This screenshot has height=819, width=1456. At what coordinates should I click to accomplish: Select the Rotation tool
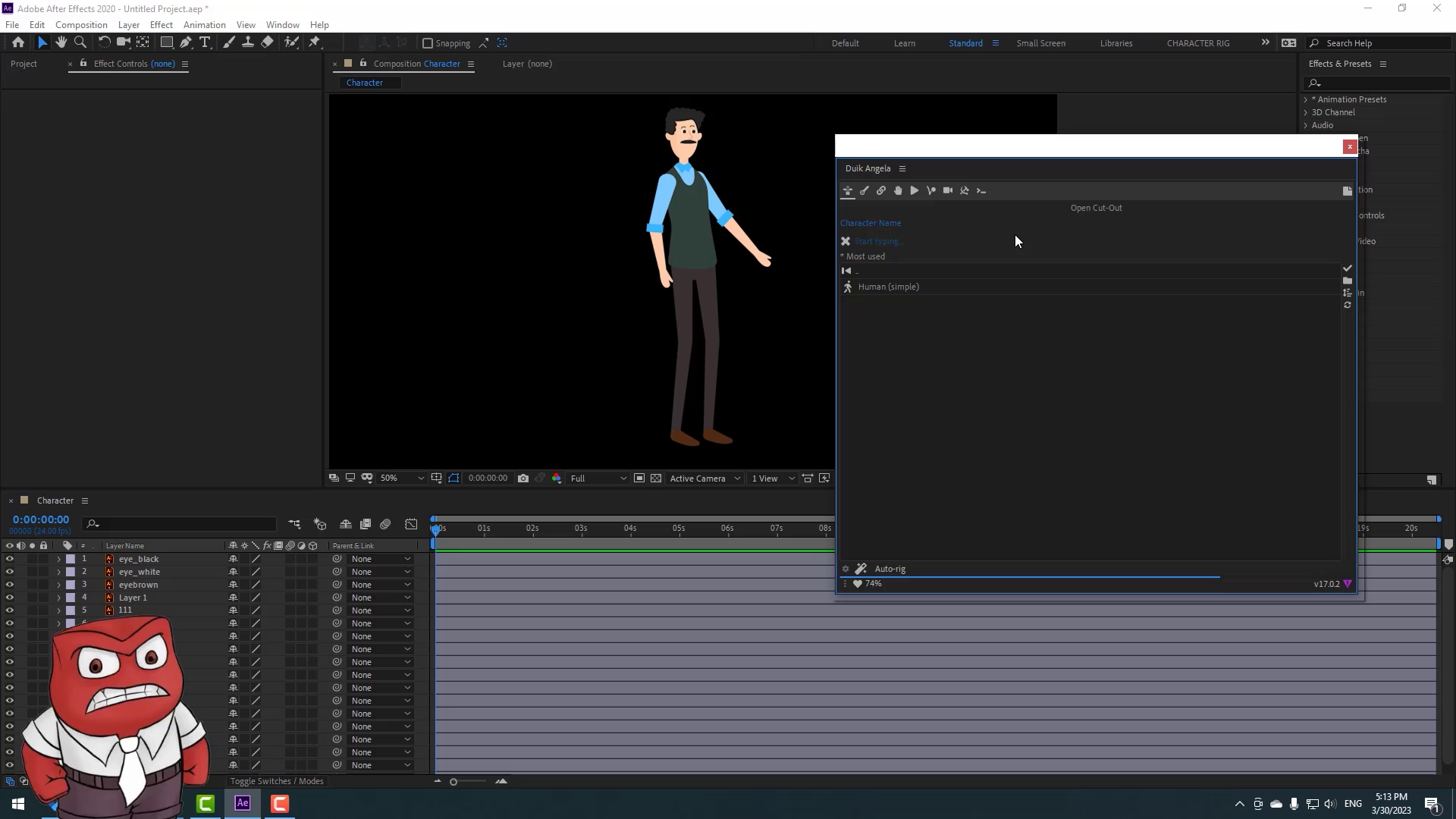(x=104, y=42)
